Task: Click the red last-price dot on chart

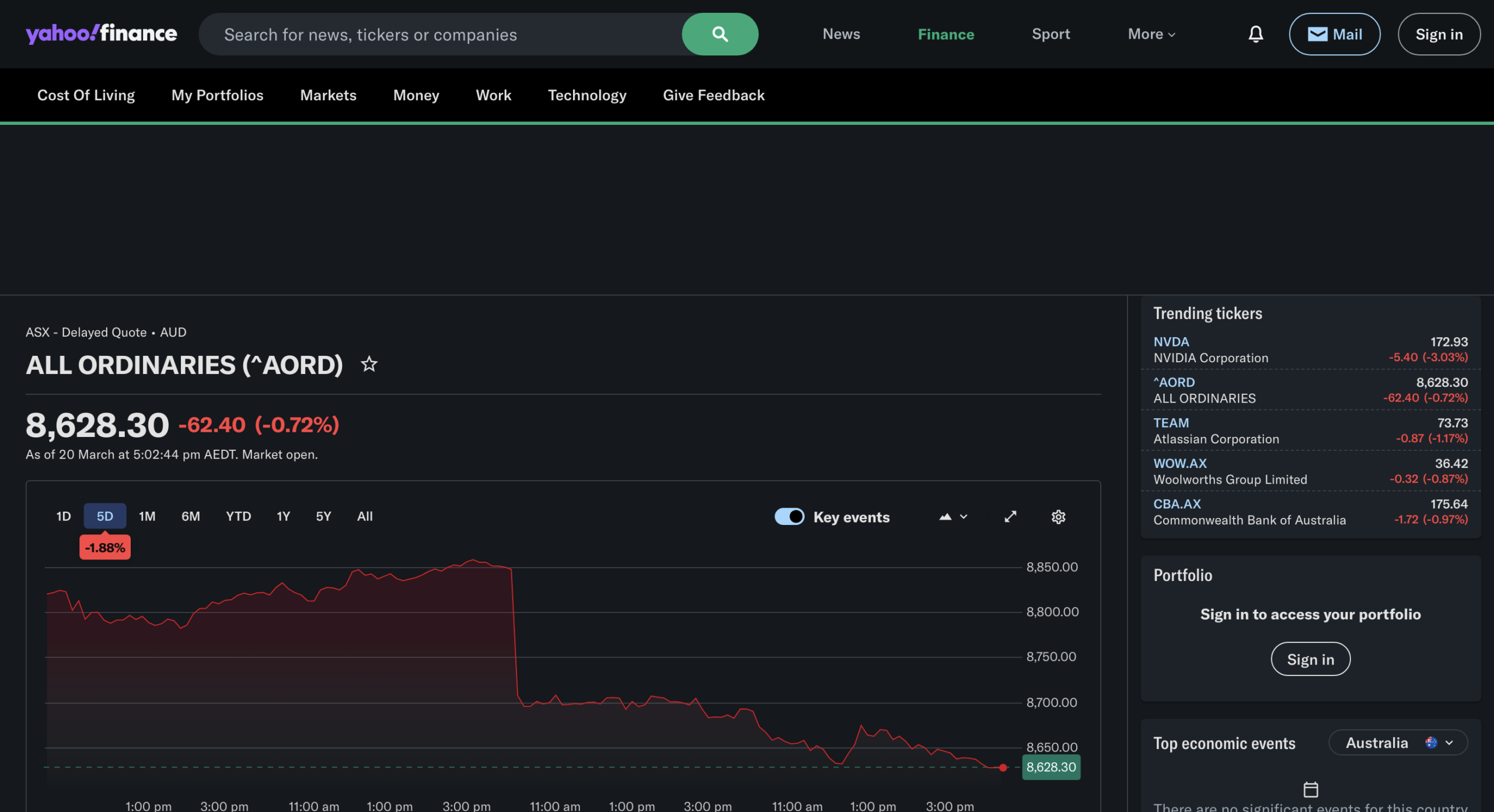Action: tap(1003, 768)
